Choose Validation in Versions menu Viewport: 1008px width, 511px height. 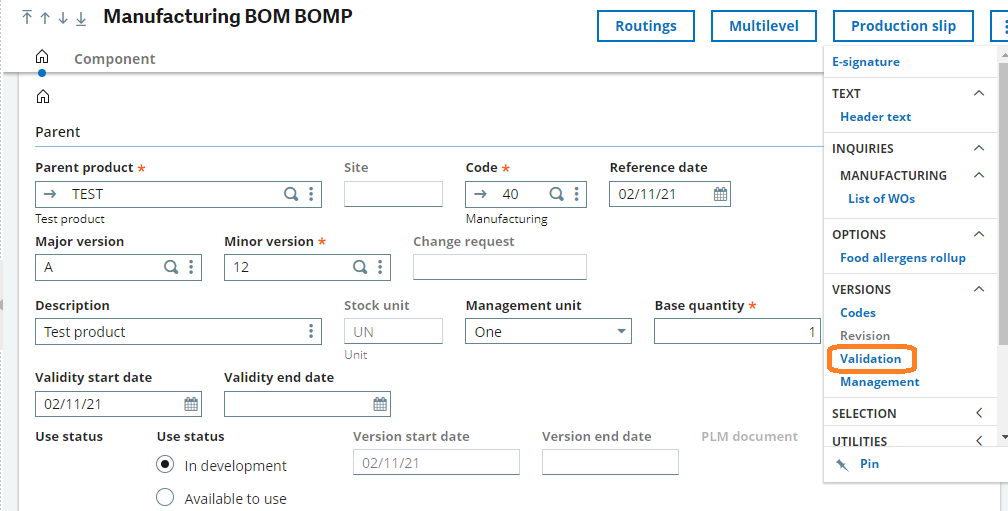[x=870, y=359]
